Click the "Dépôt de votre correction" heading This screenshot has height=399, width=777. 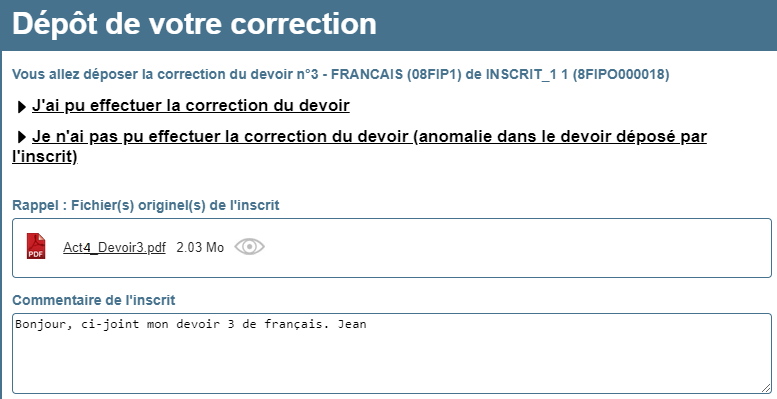coord(194,24)
